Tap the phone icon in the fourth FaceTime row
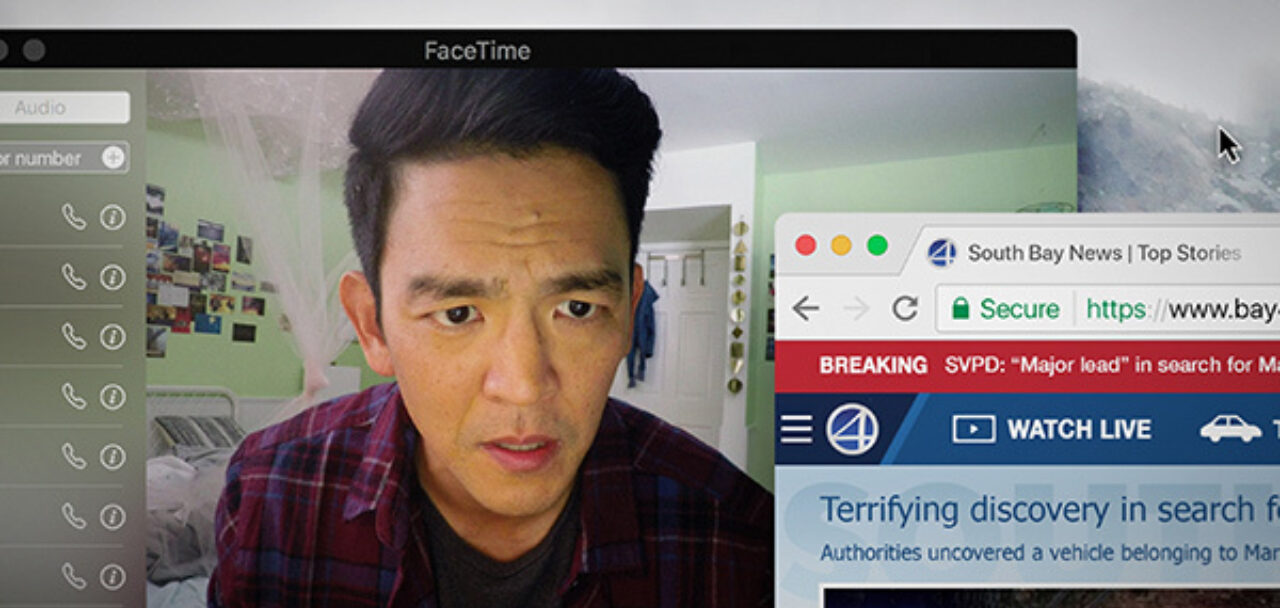The image size is (1280, 608). point(74,397)
